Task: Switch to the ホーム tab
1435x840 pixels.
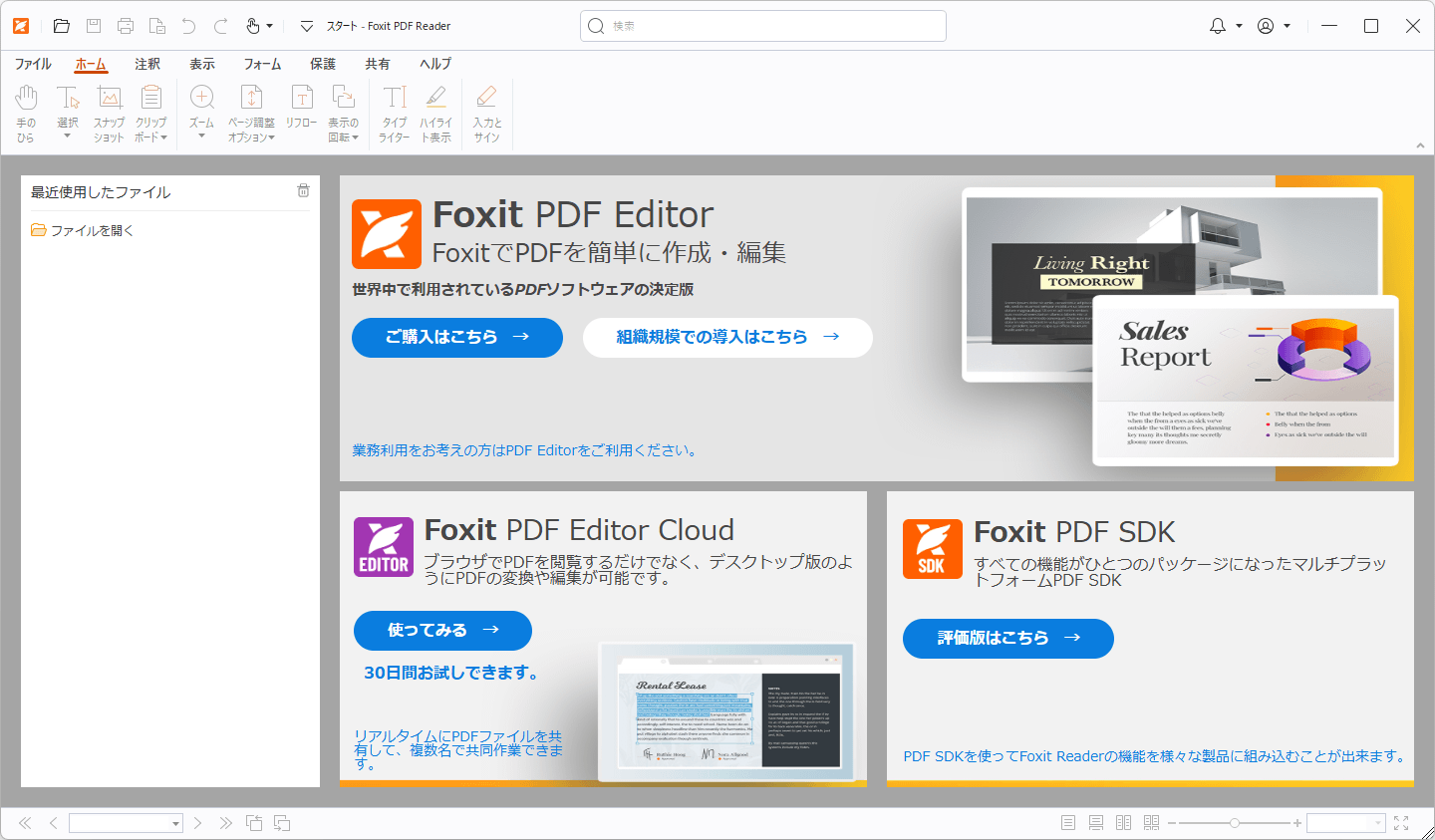Action: (x=91, y=64)
